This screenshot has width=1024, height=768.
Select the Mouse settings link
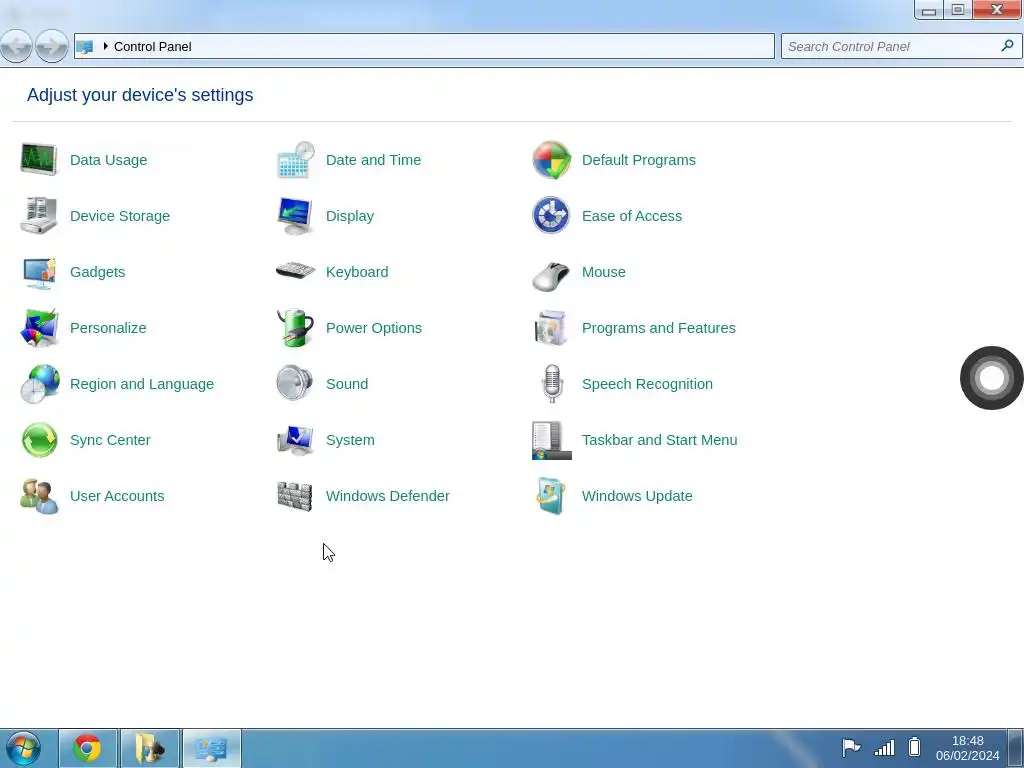tap(604, 272)
